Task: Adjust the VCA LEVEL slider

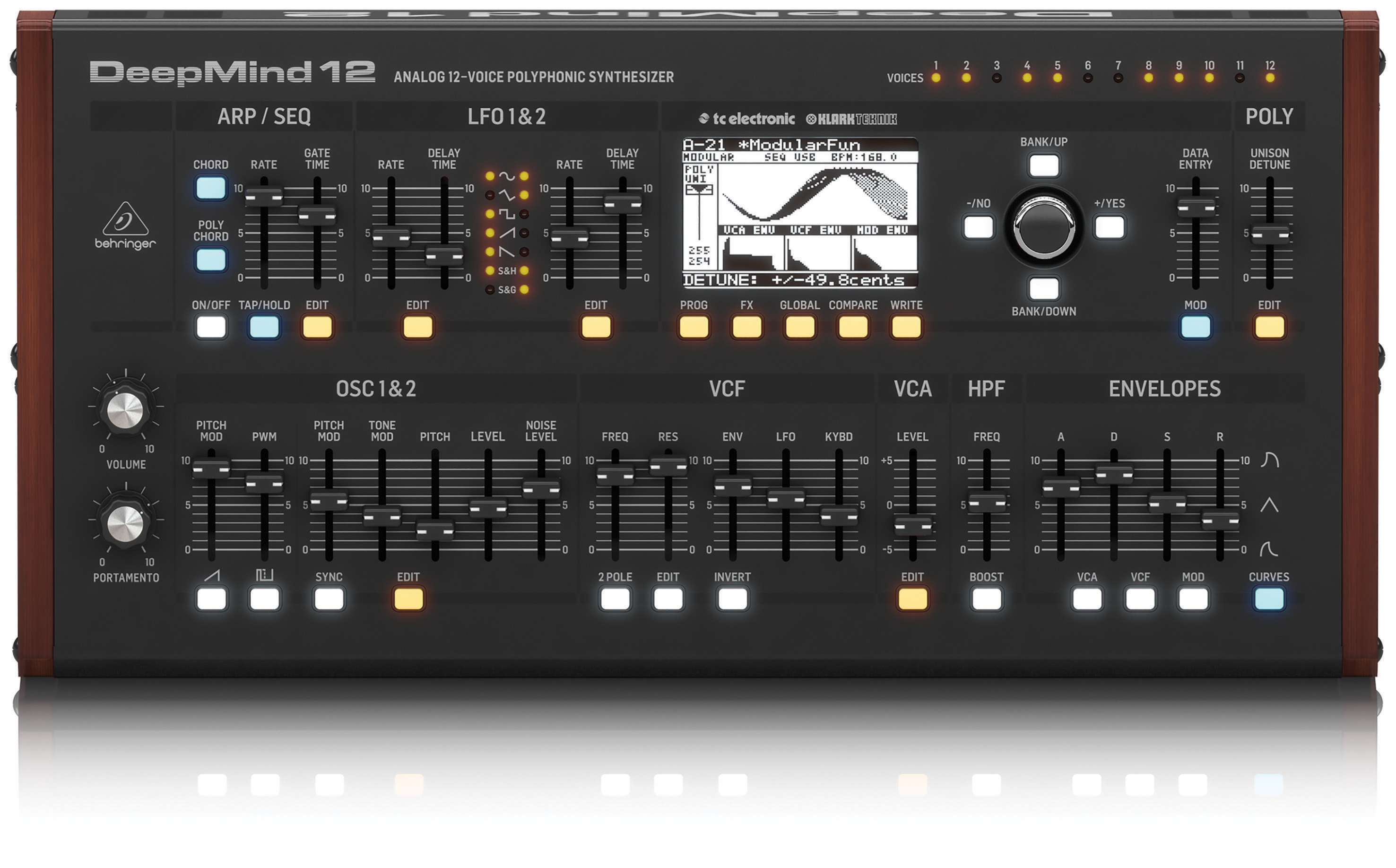Action: [x=913, y=526]
